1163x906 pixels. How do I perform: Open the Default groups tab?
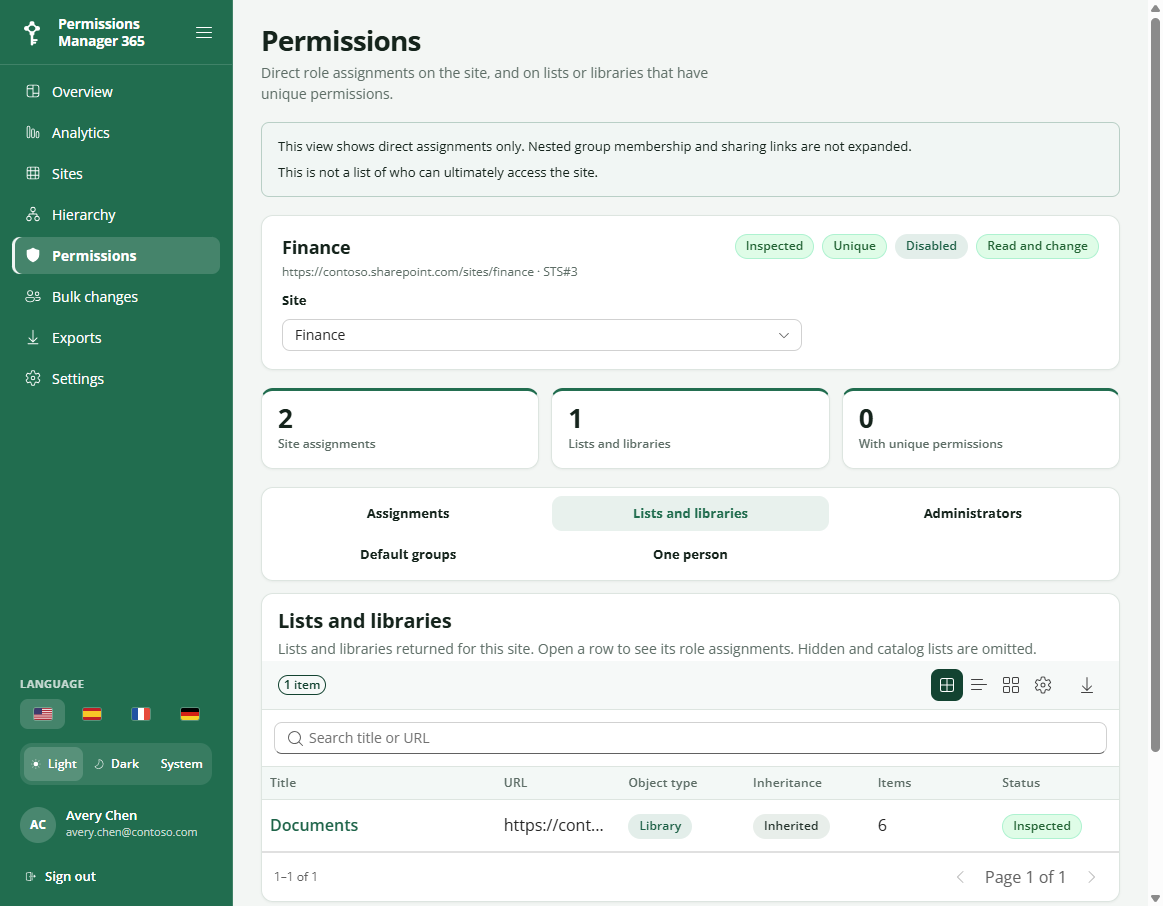(408, 555)
